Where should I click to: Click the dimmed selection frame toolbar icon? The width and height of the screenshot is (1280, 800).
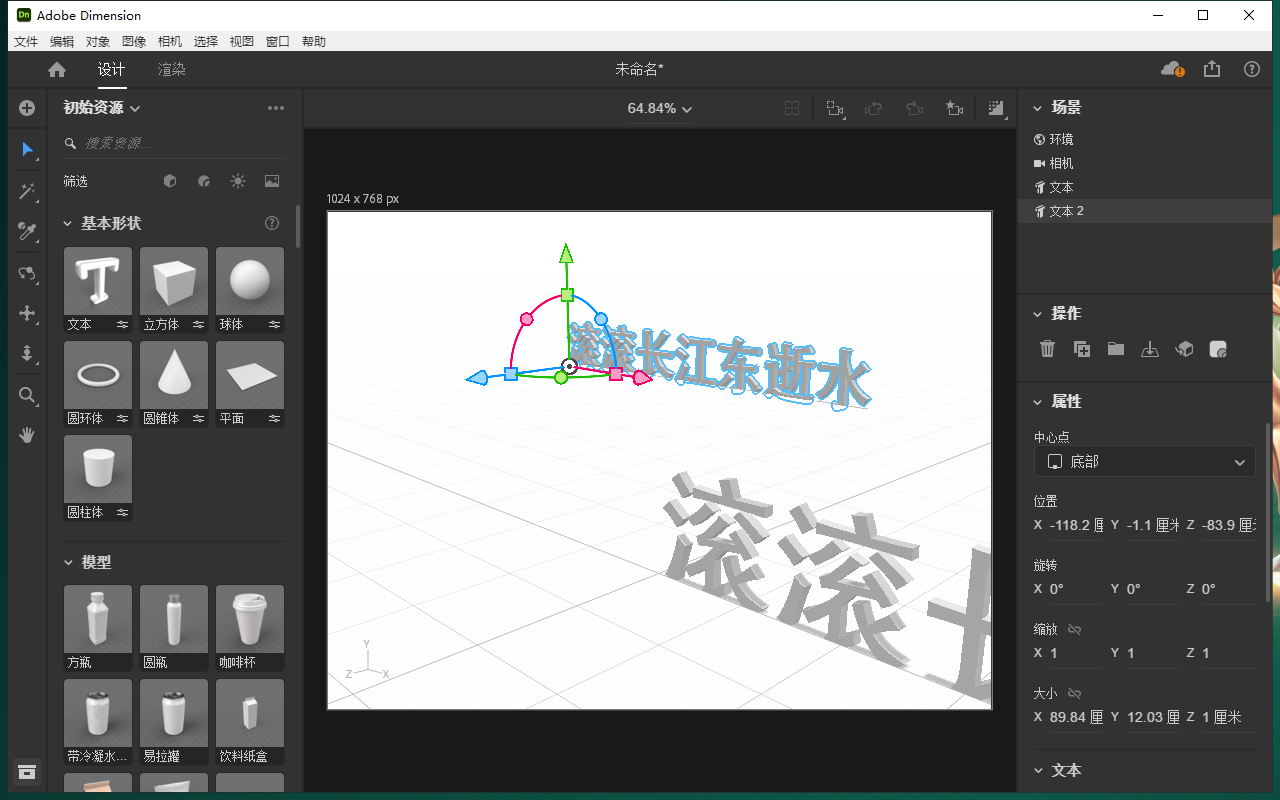tap(792, 108)
